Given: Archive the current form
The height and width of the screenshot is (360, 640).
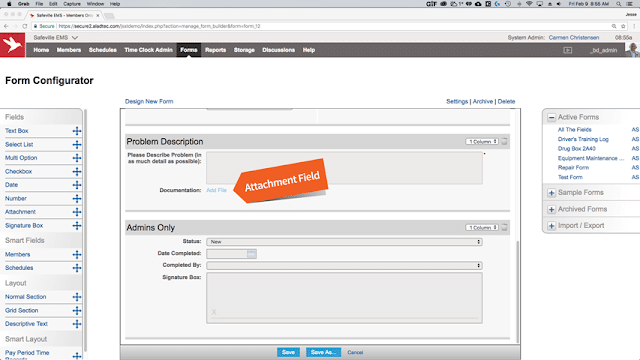Looking at the screenshot, I should click(482, 101).
